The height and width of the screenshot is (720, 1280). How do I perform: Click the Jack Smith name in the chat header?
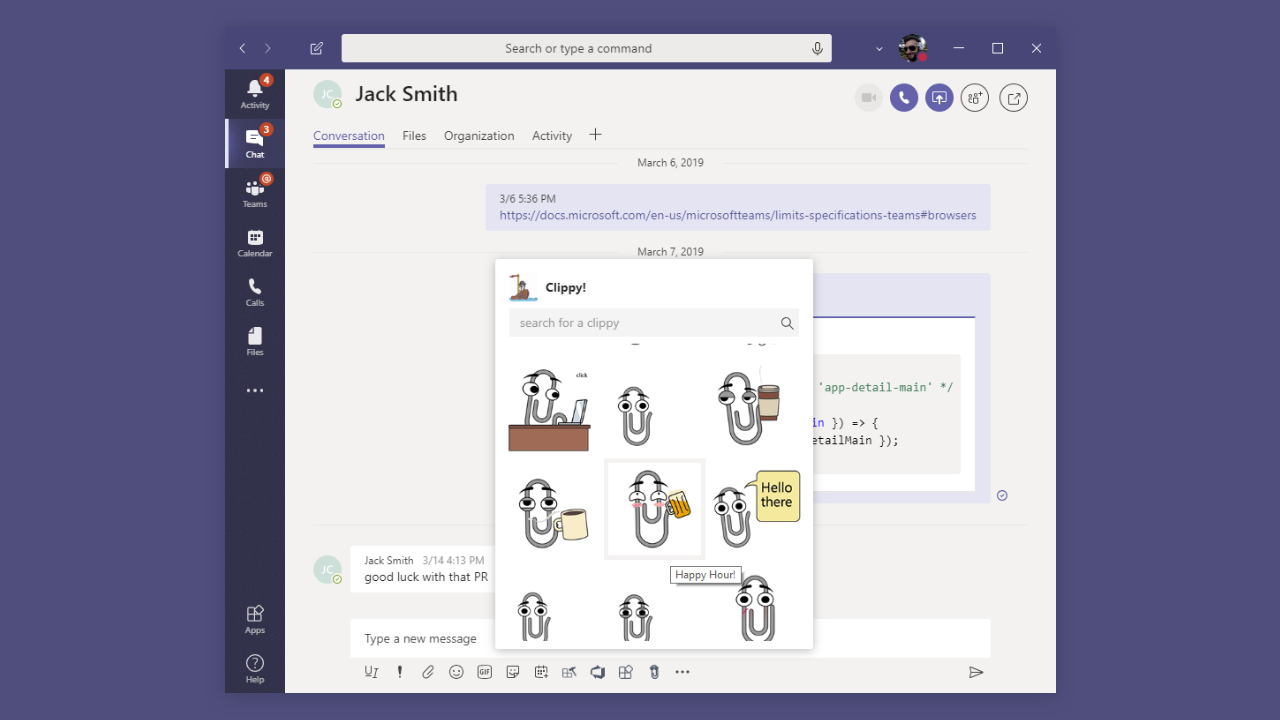407,94
